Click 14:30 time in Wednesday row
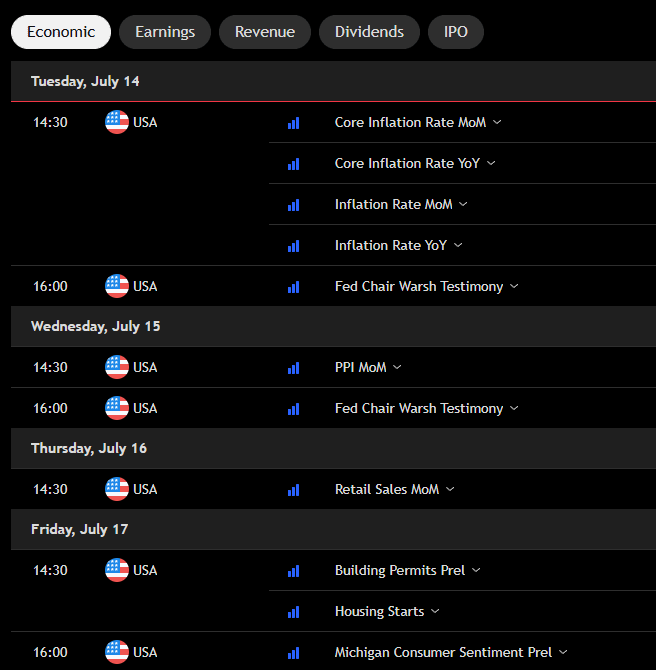The image size is (656, 670). point(50,367)
